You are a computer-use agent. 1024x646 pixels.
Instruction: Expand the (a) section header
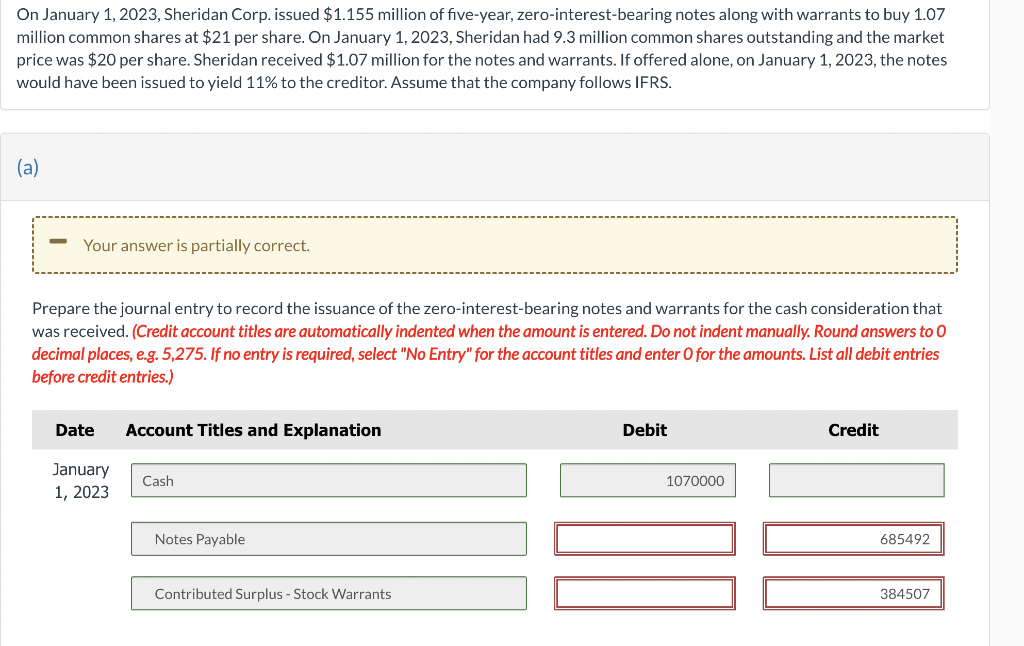click(28, 167)
